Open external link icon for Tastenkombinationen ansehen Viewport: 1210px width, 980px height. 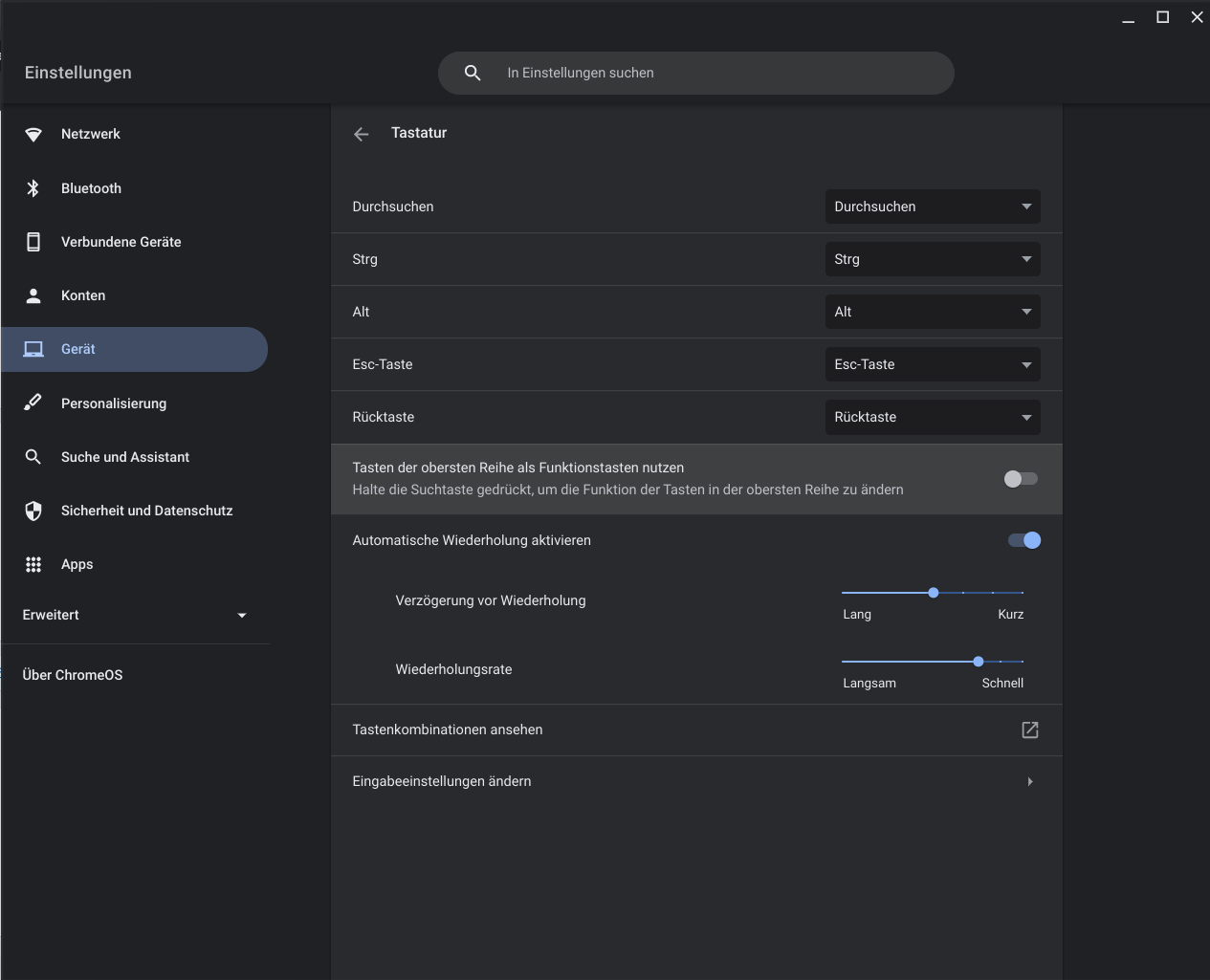1029,730
